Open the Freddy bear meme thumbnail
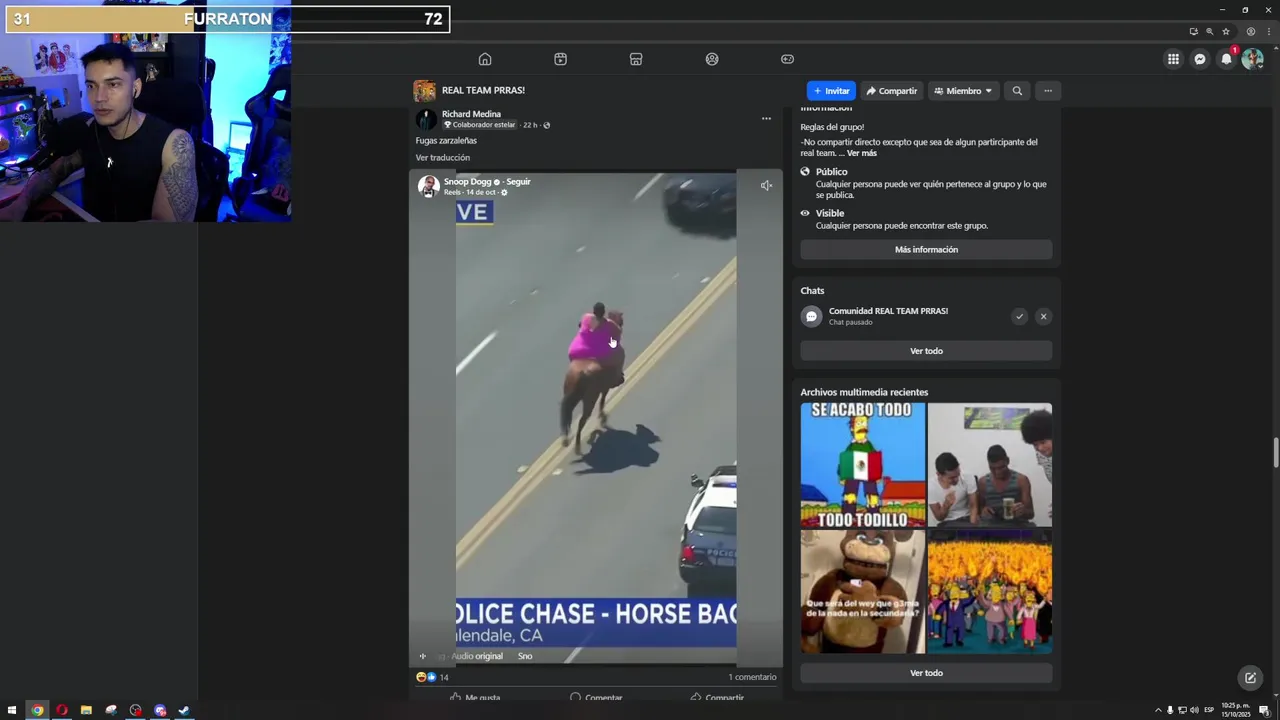This screenshot has width=1280, height=720. (x=862, y=591)
